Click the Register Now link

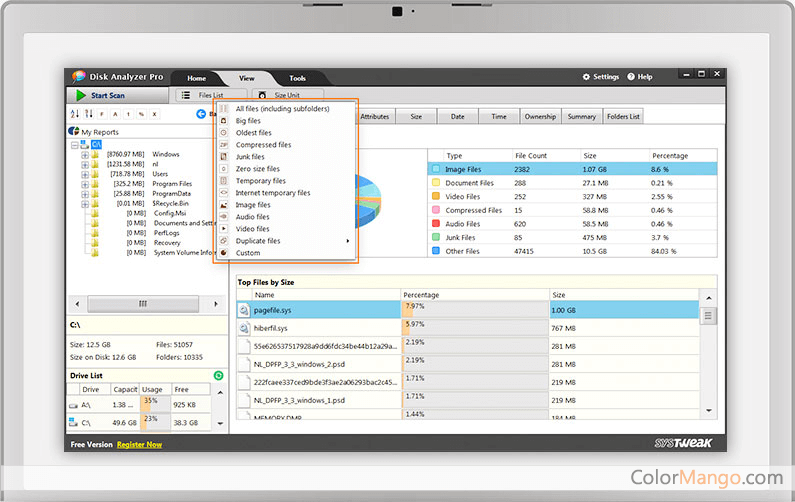tap(139, 444)
